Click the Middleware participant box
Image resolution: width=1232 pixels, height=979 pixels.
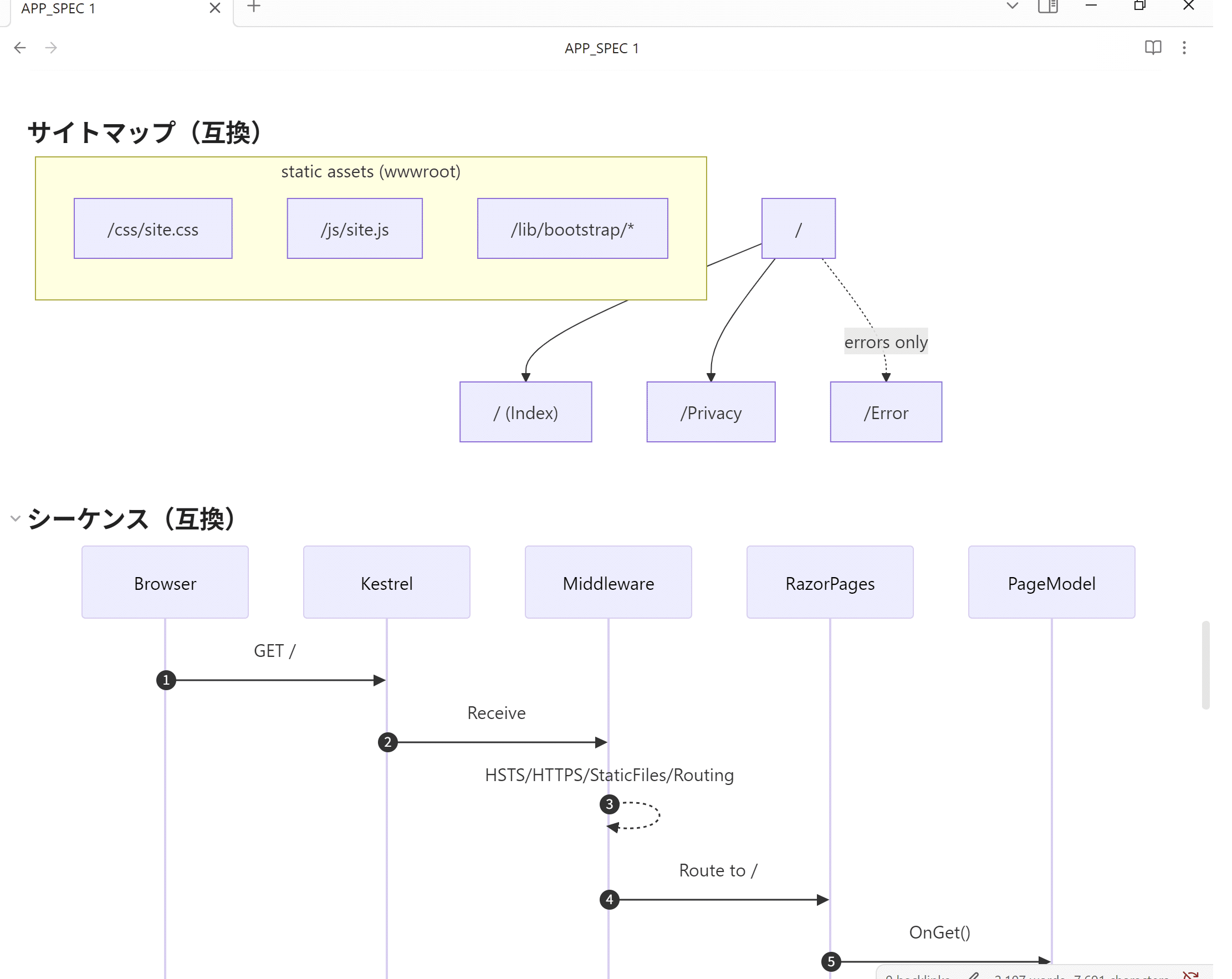(608, 583)
